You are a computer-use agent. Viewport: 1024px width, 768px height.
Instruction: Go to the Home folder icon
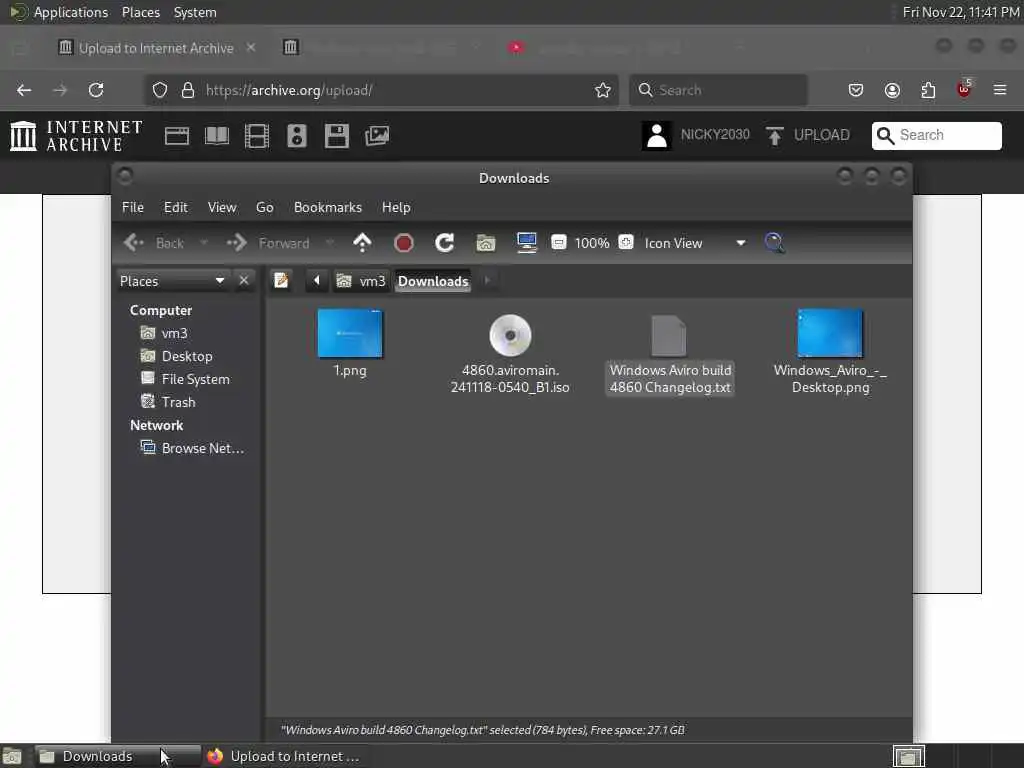click(x=485, y=243)
